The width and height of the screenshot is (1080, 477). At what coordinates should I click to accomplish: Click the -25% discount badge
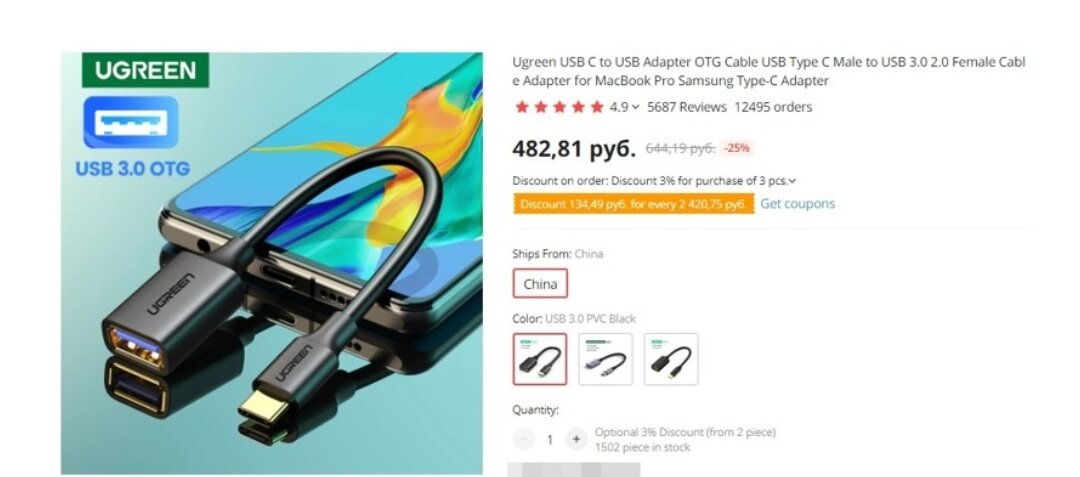[x=736, y=148]
